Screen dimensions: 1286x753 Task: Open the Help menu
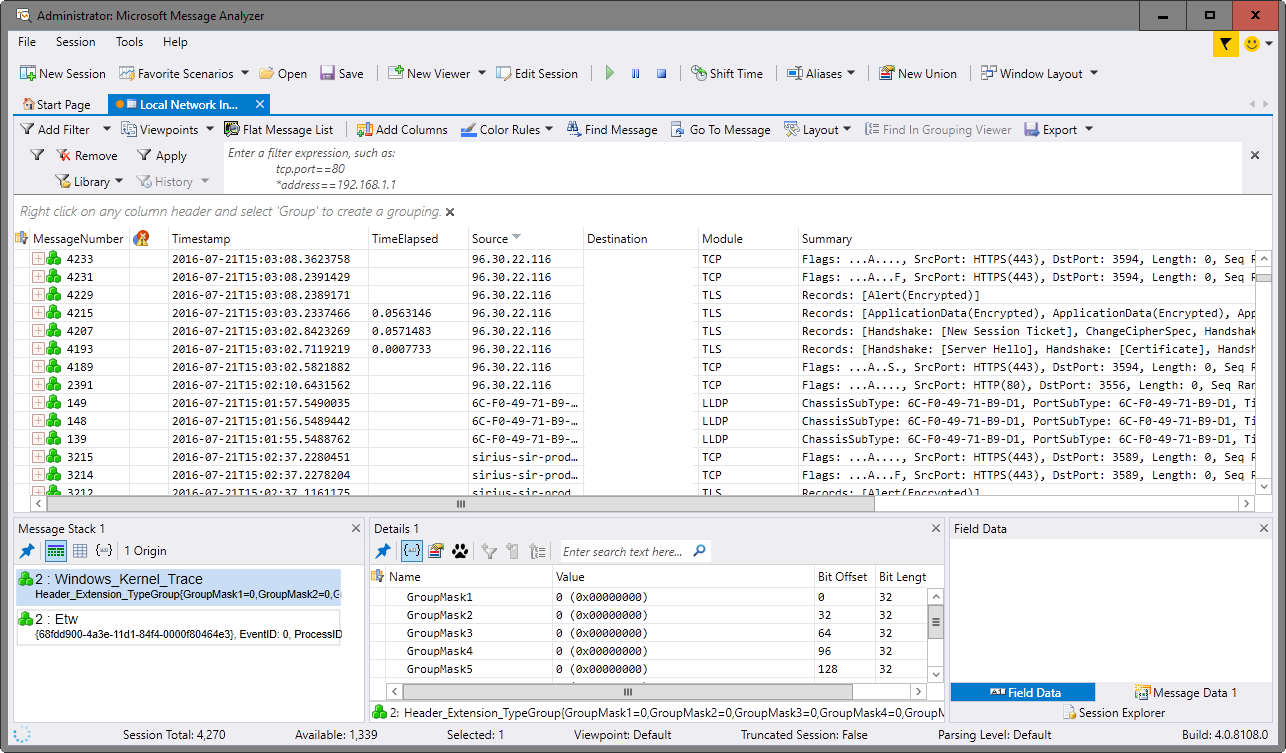tap(175, 42)
